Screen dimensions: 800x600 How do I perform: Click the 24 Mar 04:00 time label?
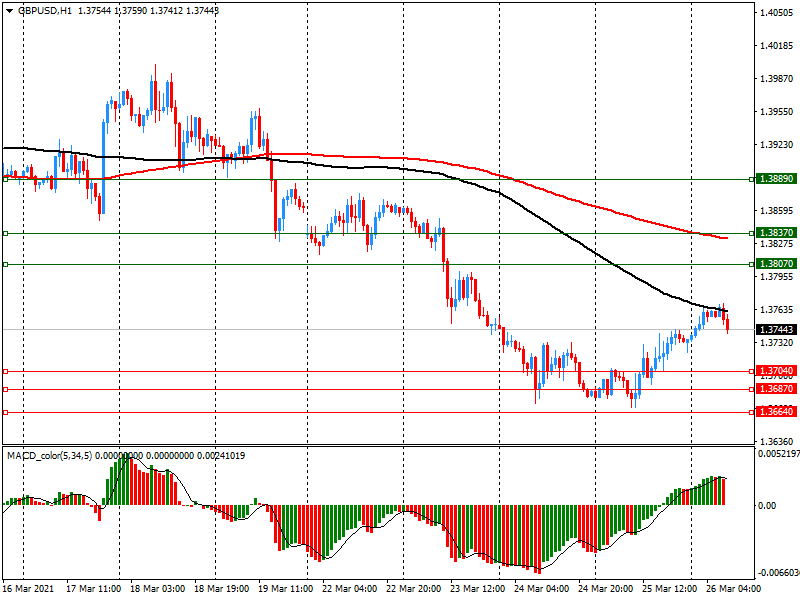(x=541, y=589)
